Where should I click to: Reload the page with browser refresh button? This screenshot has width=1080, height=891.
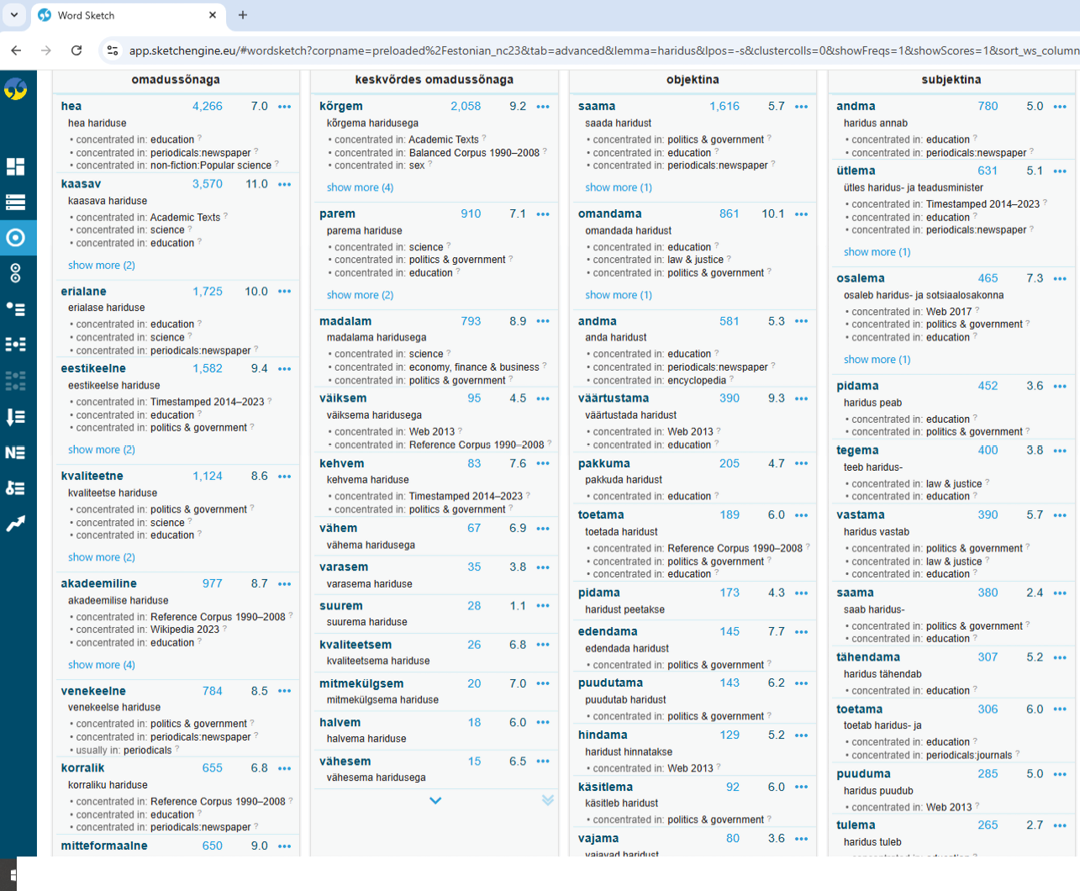coord(76,50)
